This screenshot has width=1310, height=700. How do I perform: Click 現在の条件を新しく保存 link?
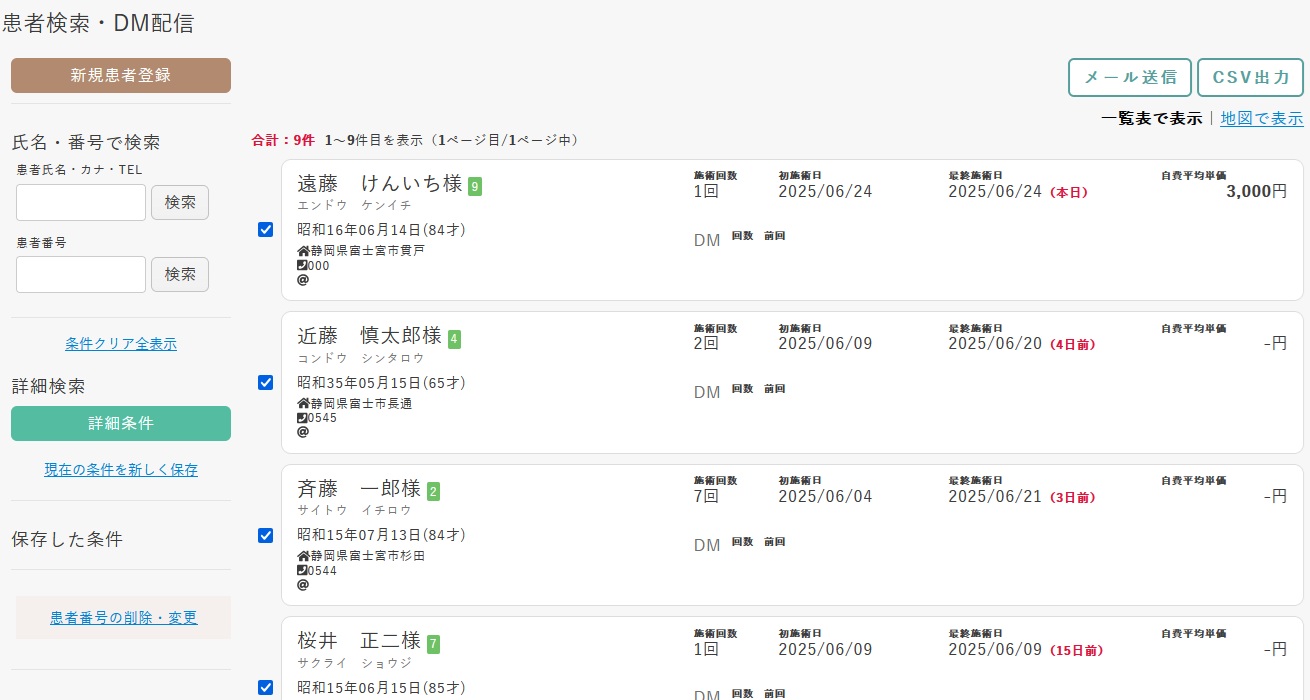121,469
